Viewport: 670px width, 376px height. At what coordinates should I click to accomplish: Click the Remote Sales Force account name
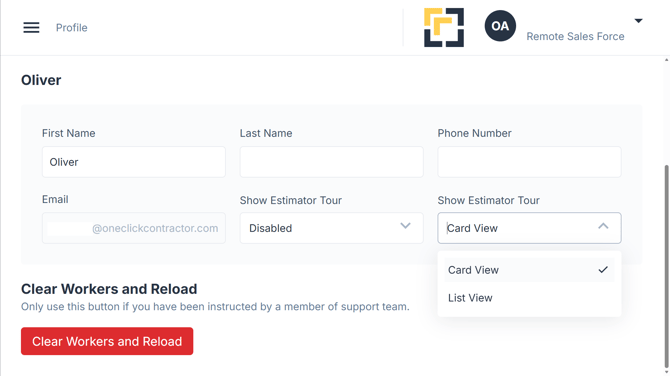(x=575, y=36)
